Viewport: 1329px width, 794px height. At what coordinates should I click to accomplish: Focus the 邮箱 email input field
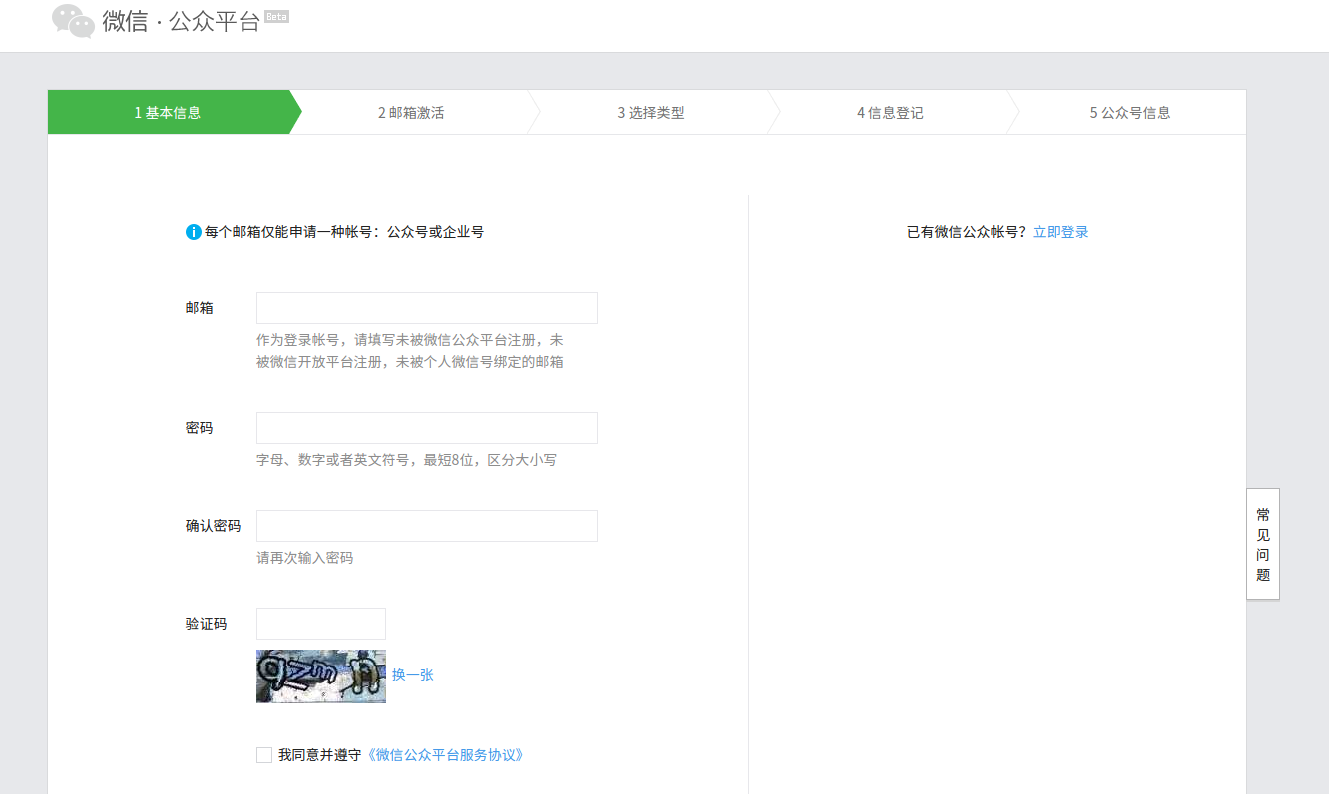click(x=426, y=308)
